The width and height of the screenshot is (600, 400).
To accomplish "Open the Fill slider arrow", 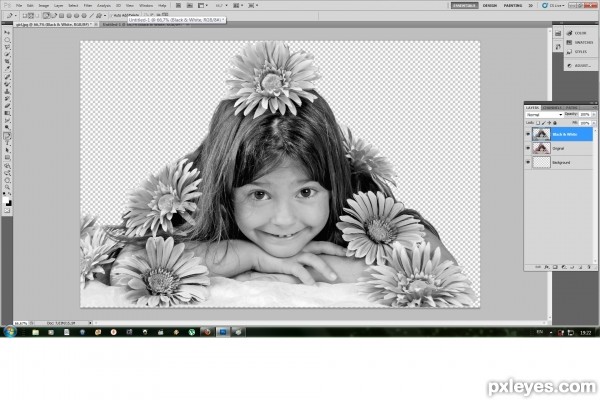I will click(594, 123).
